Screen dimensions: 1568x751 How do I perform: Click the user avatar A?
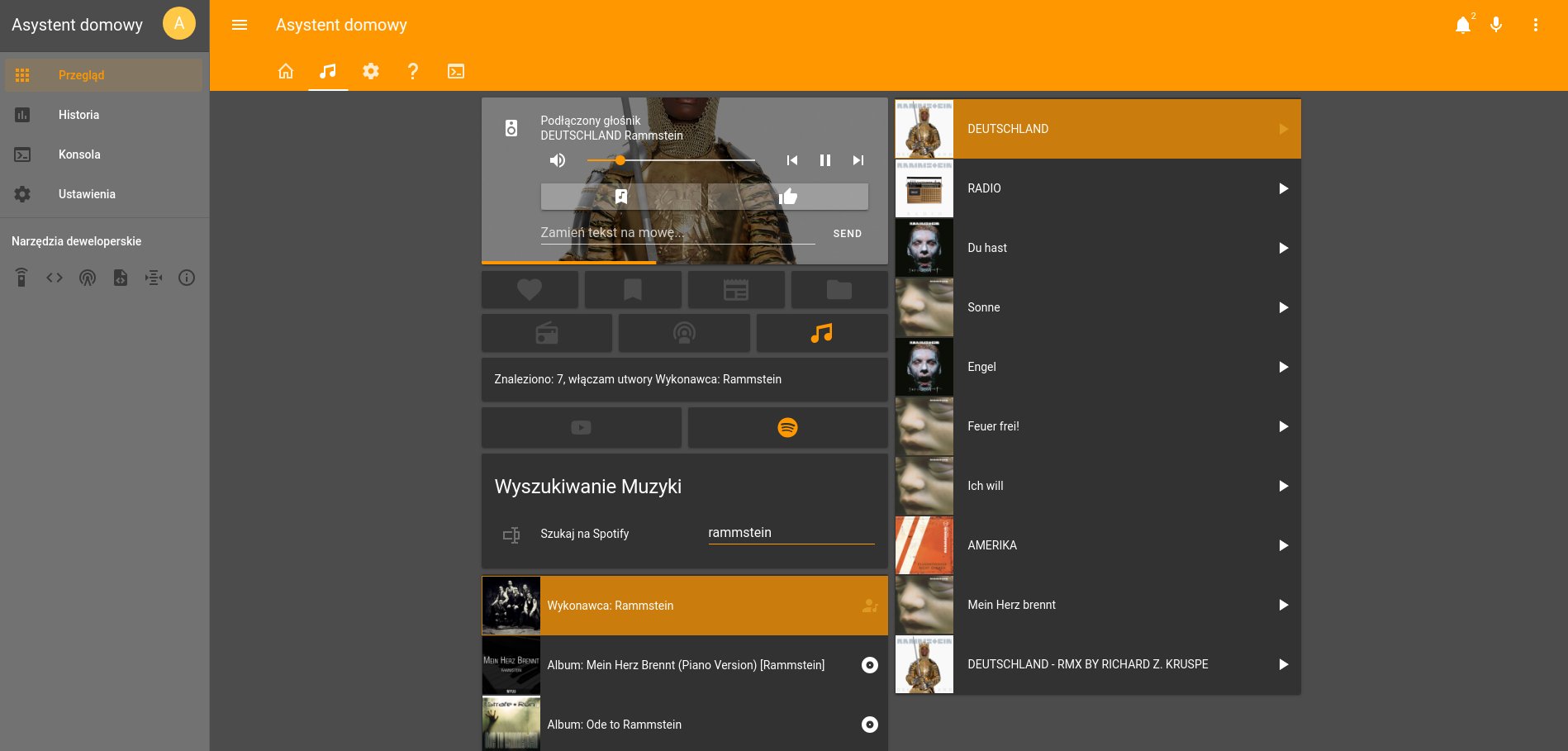pyautogui.click(x=179, y=23)
